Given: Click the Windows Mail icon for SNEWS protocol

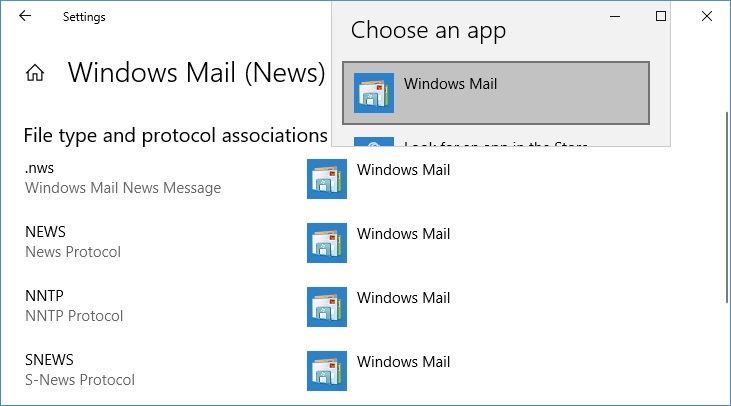Looking at the screenshot, I should (x=327, y=371).
